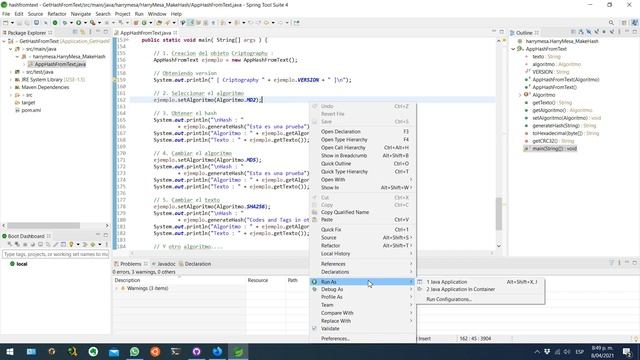Click the New Java Class green toolbar icon
Screen dimensions: 640x360
(x=144, y=23)
